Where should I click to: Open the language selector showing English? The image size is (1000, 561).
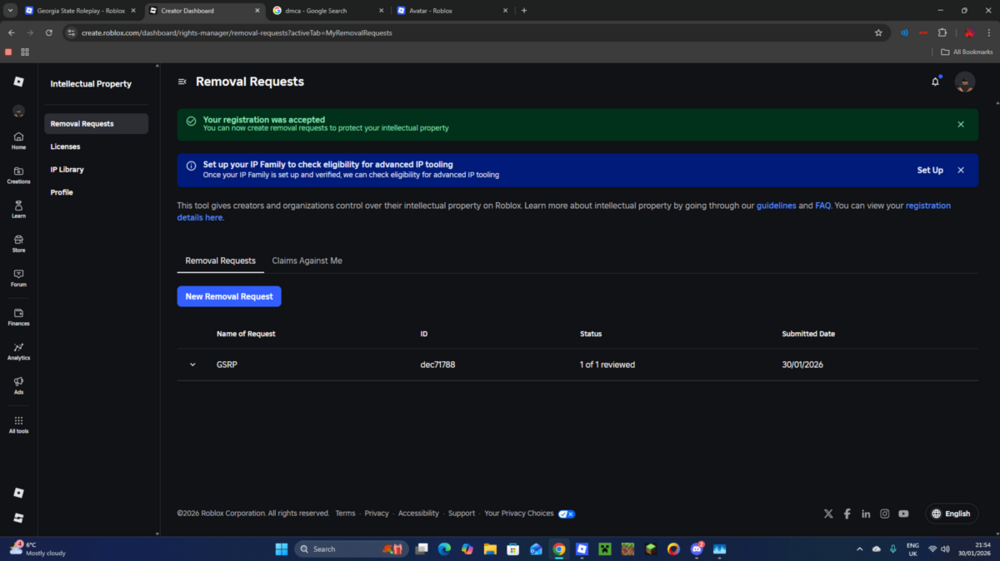click(x=951, y=514)
